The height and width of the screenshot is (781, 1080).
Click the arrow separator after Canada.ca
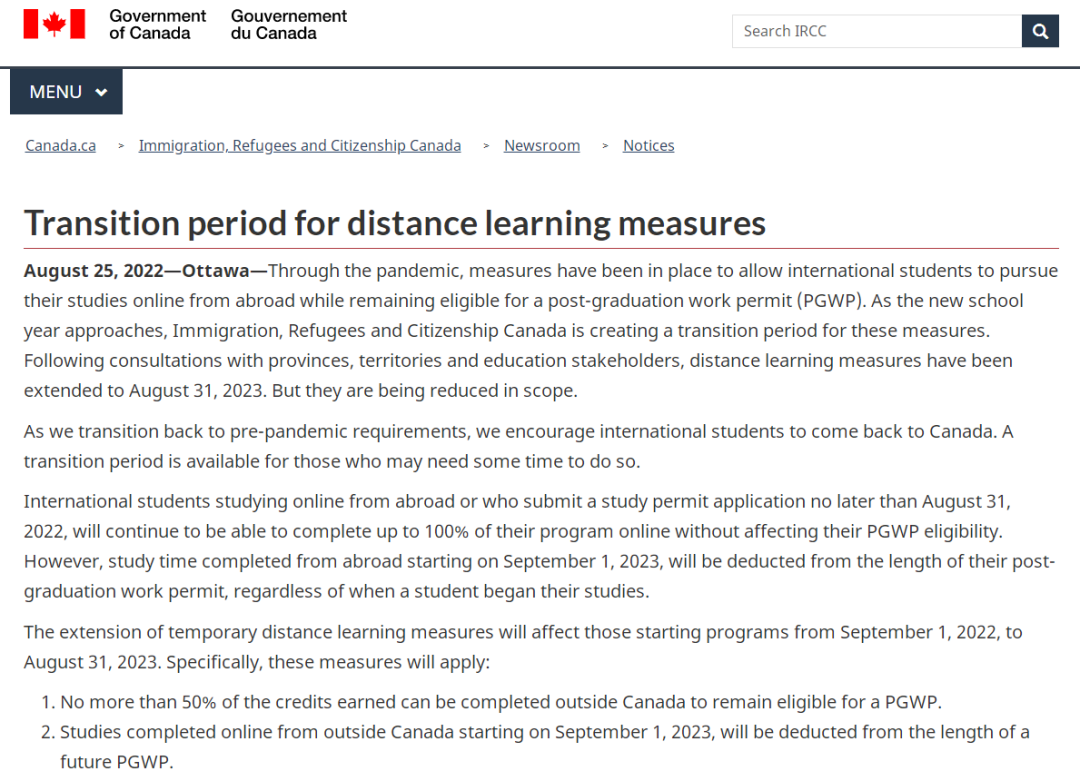click(x=121, y=146)
